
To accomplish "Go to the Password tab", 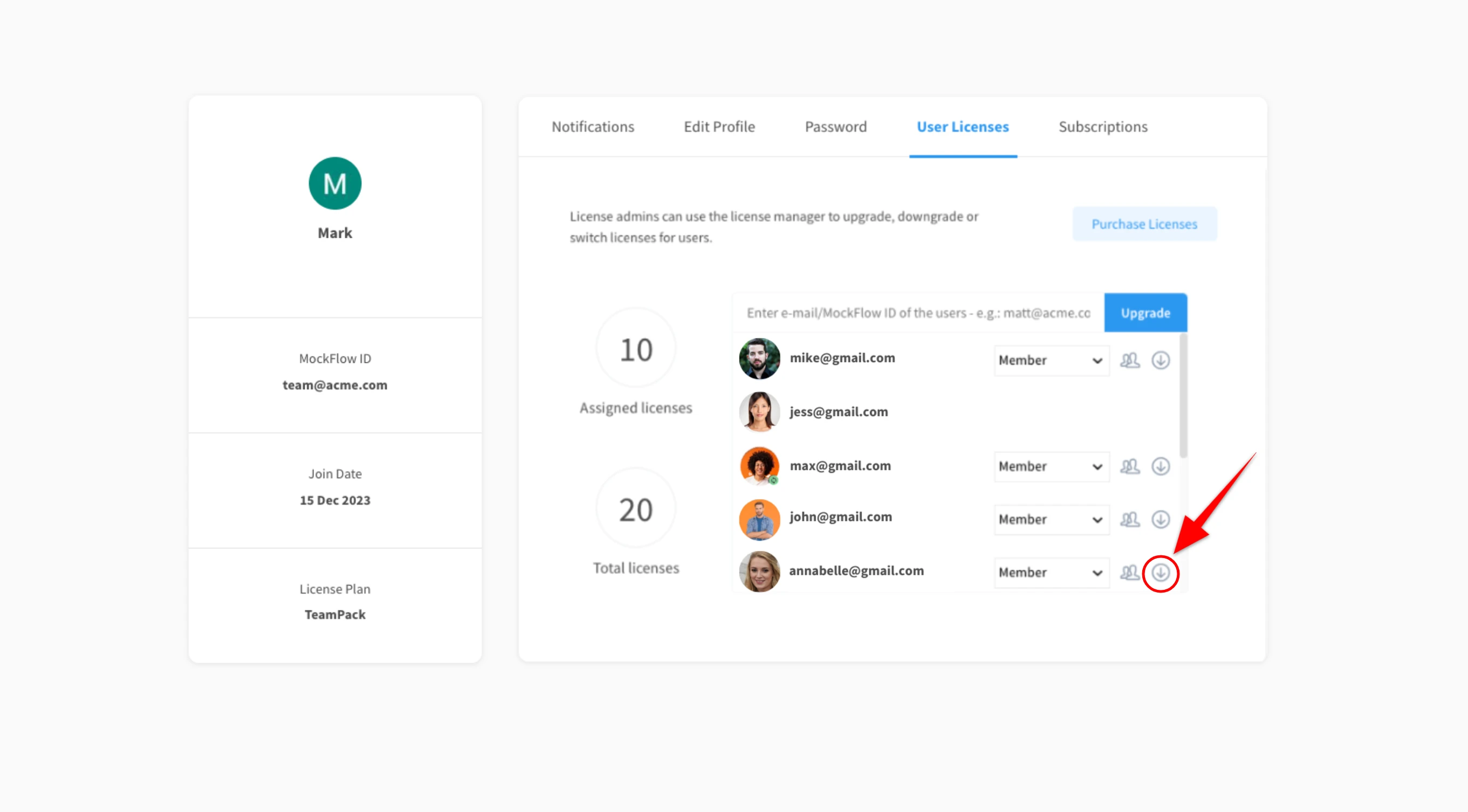I will (x=835, y=127).
